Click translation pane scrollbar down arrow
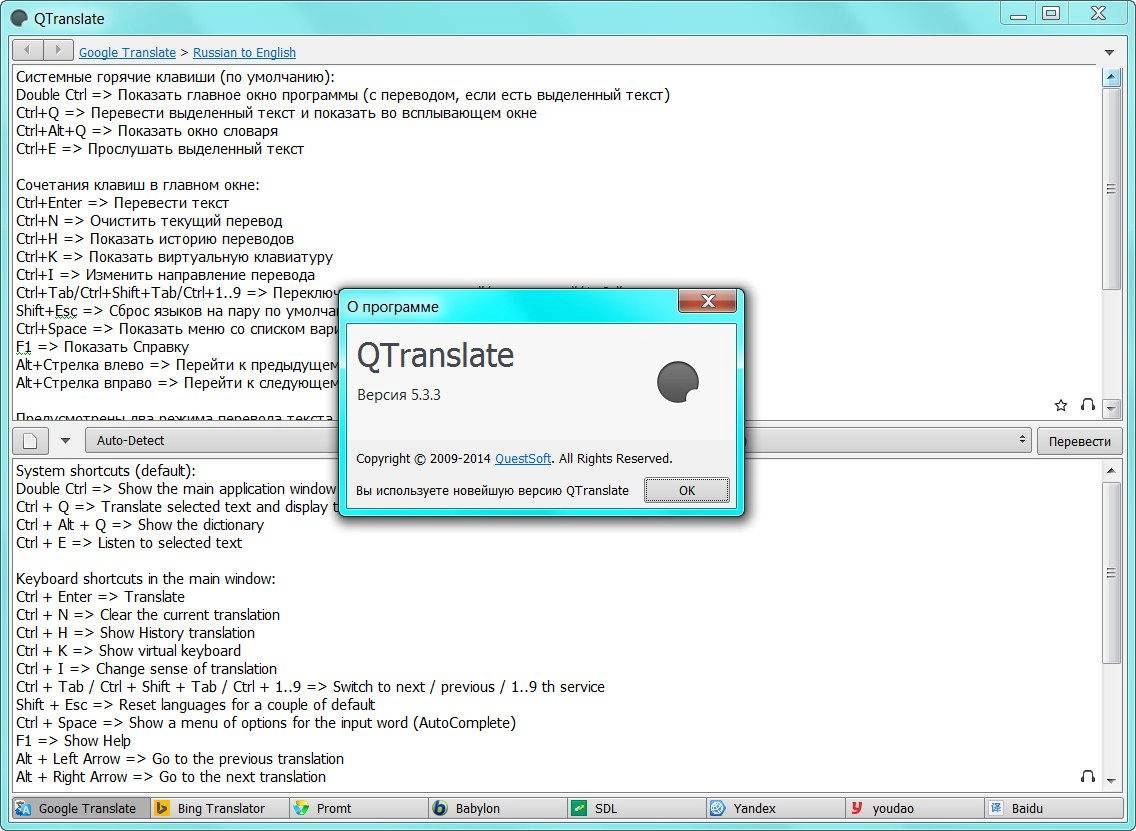Viewport: 1136px width, 831px height. pos(1111,781)
